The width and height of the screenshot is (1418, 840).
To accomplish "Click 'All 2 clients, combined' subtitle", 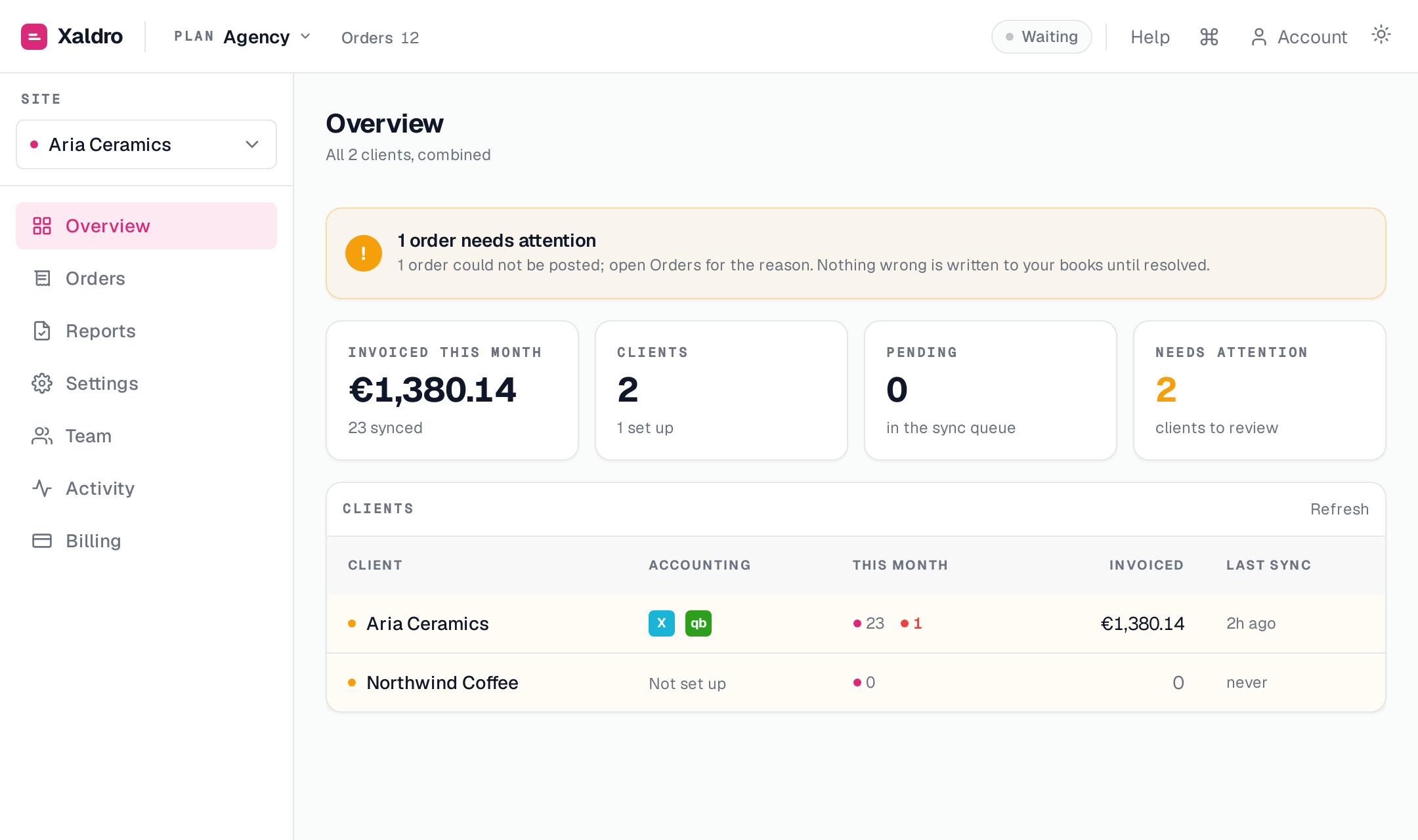I will [408, 155].
